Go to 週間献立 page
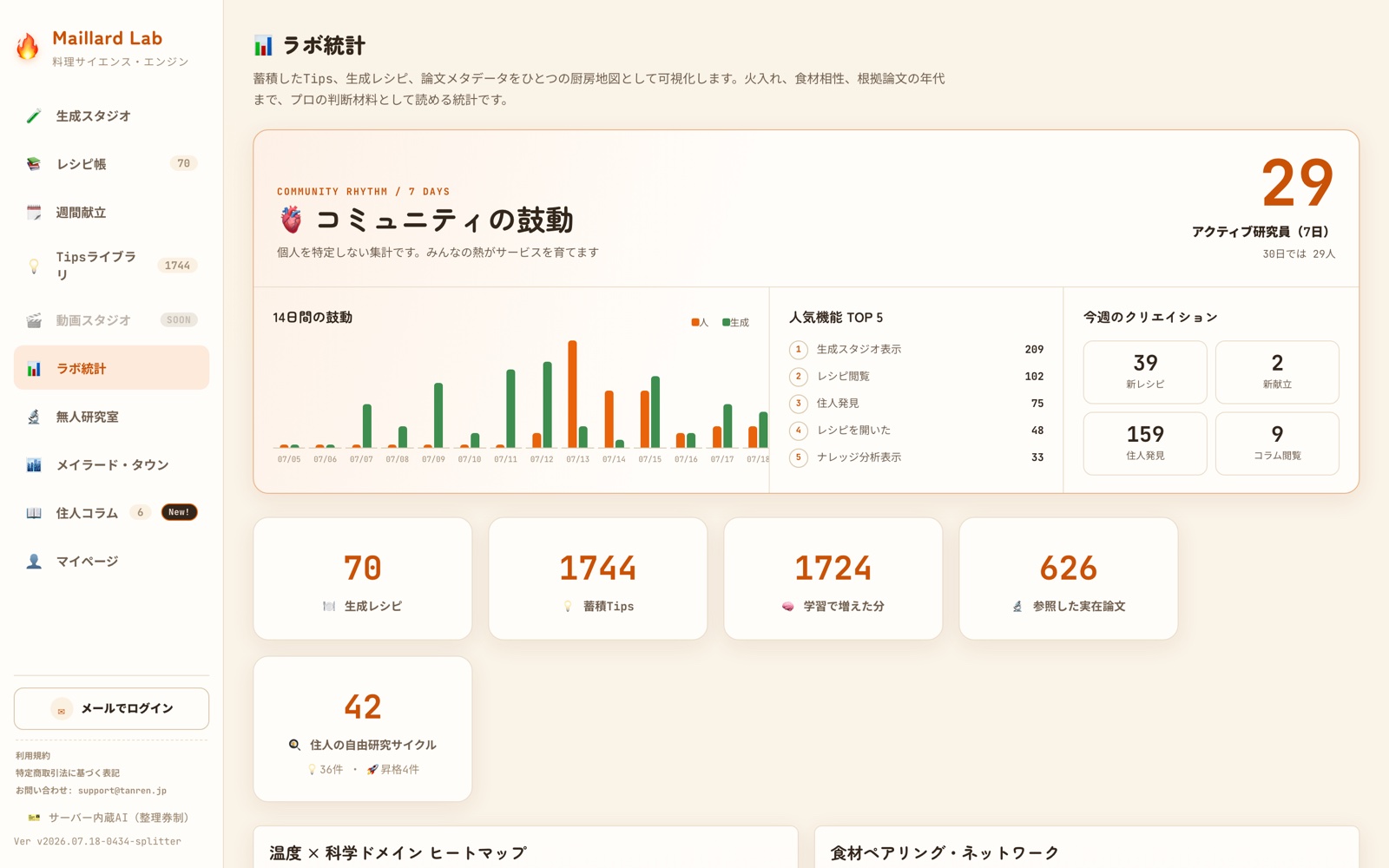Image resolution: width=1389 pixels, height=868 pixels. coord(111,213)
